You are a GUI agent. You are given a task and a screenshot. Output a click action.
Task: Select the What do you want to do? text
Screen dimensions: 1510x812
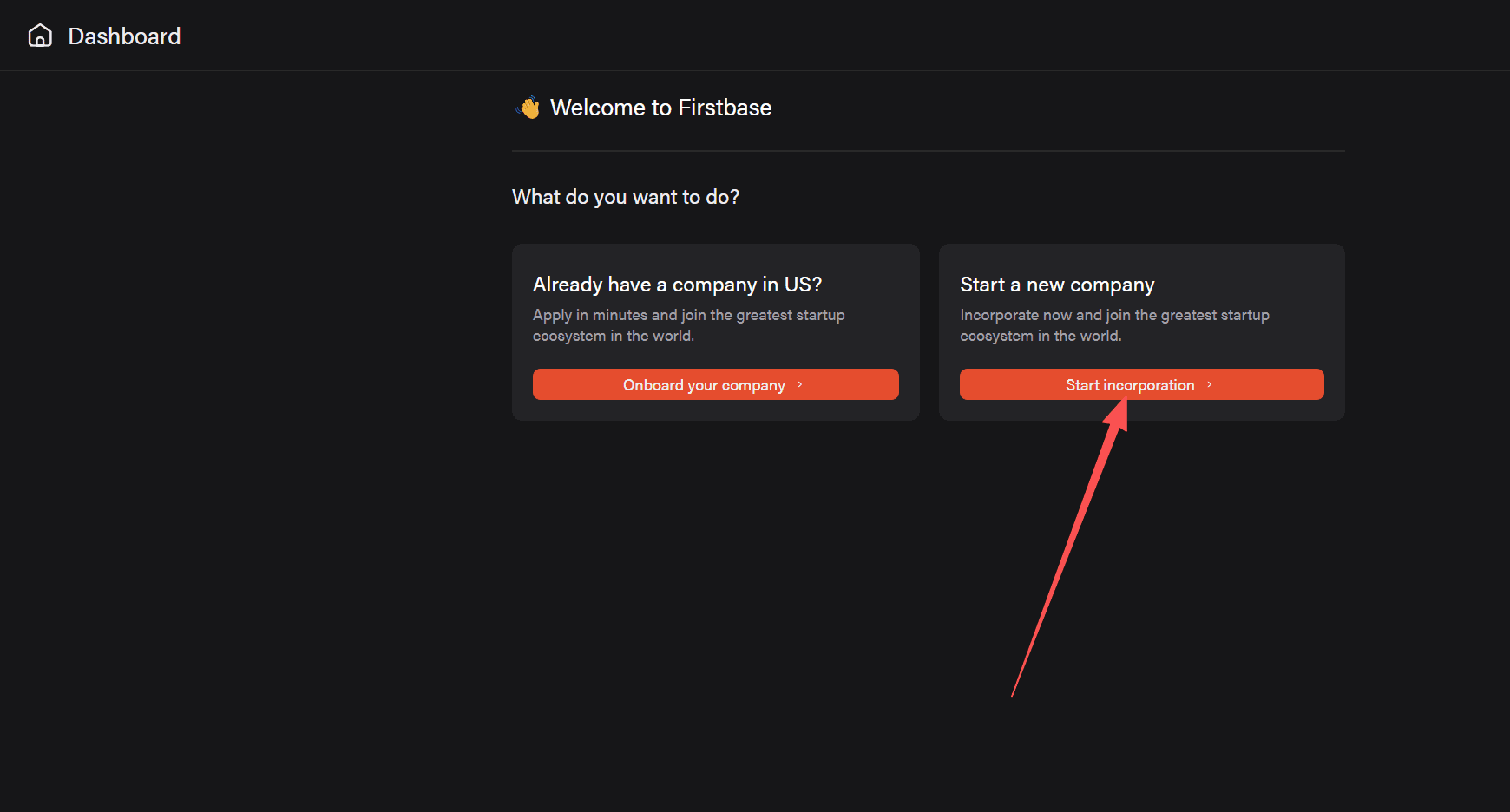tap(626, 197)
